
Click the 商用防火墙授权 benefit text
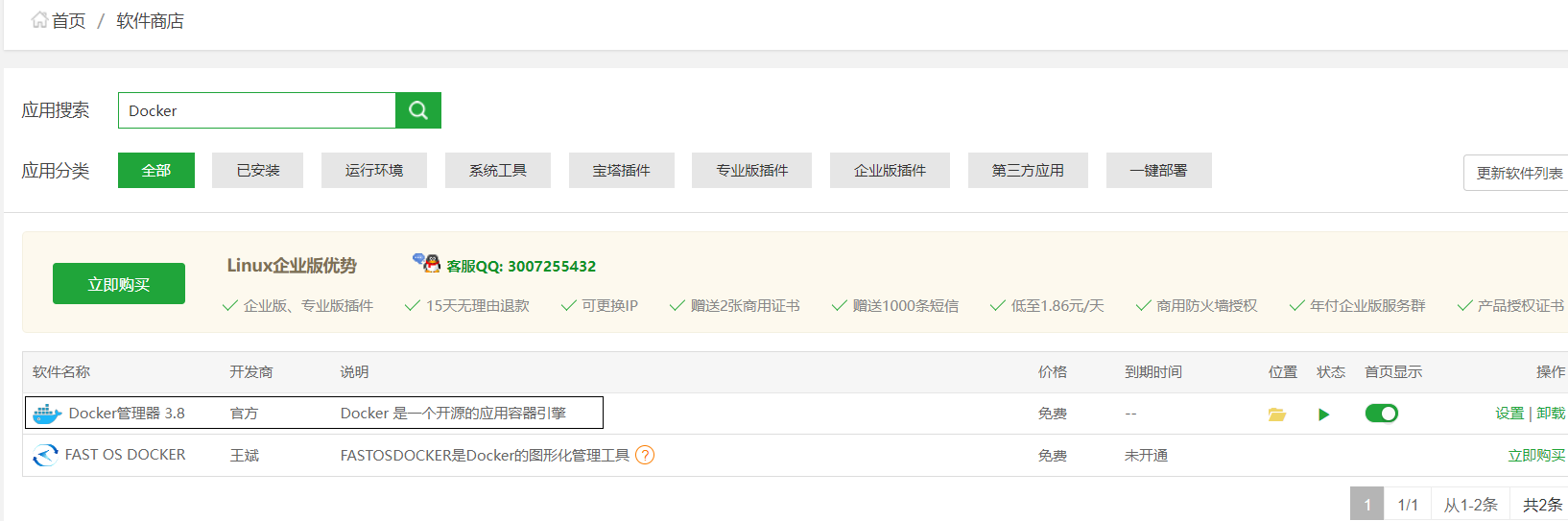click(1207, 306)
